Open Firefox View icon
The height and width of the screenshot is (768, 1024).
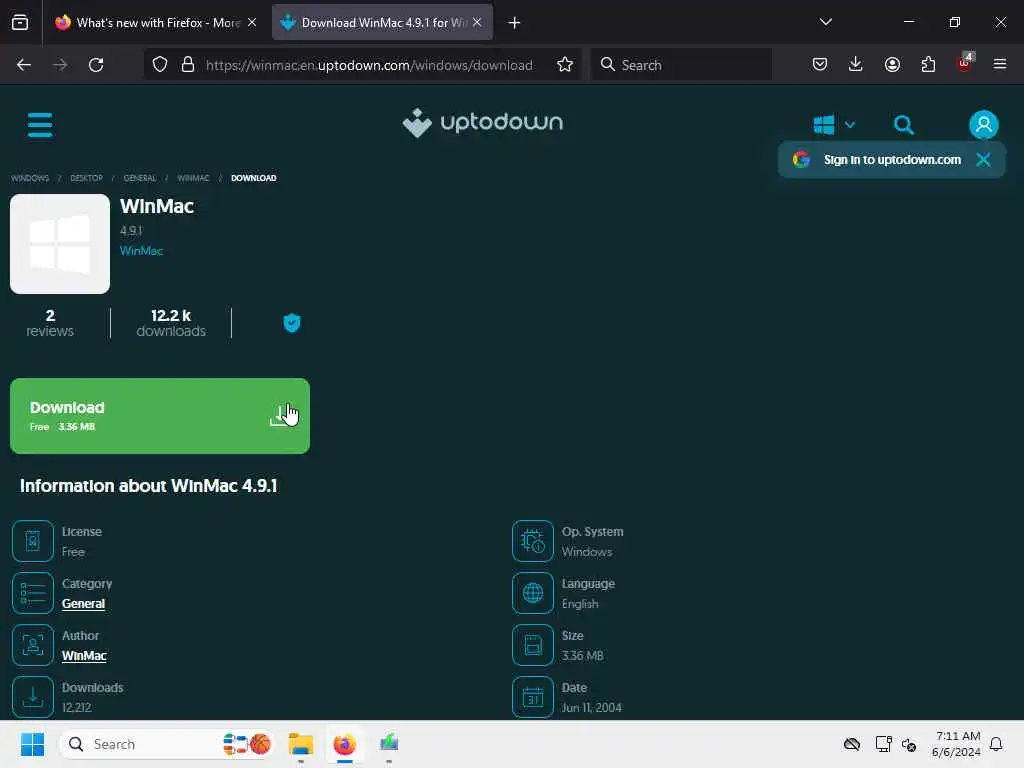tap(20, 23)
